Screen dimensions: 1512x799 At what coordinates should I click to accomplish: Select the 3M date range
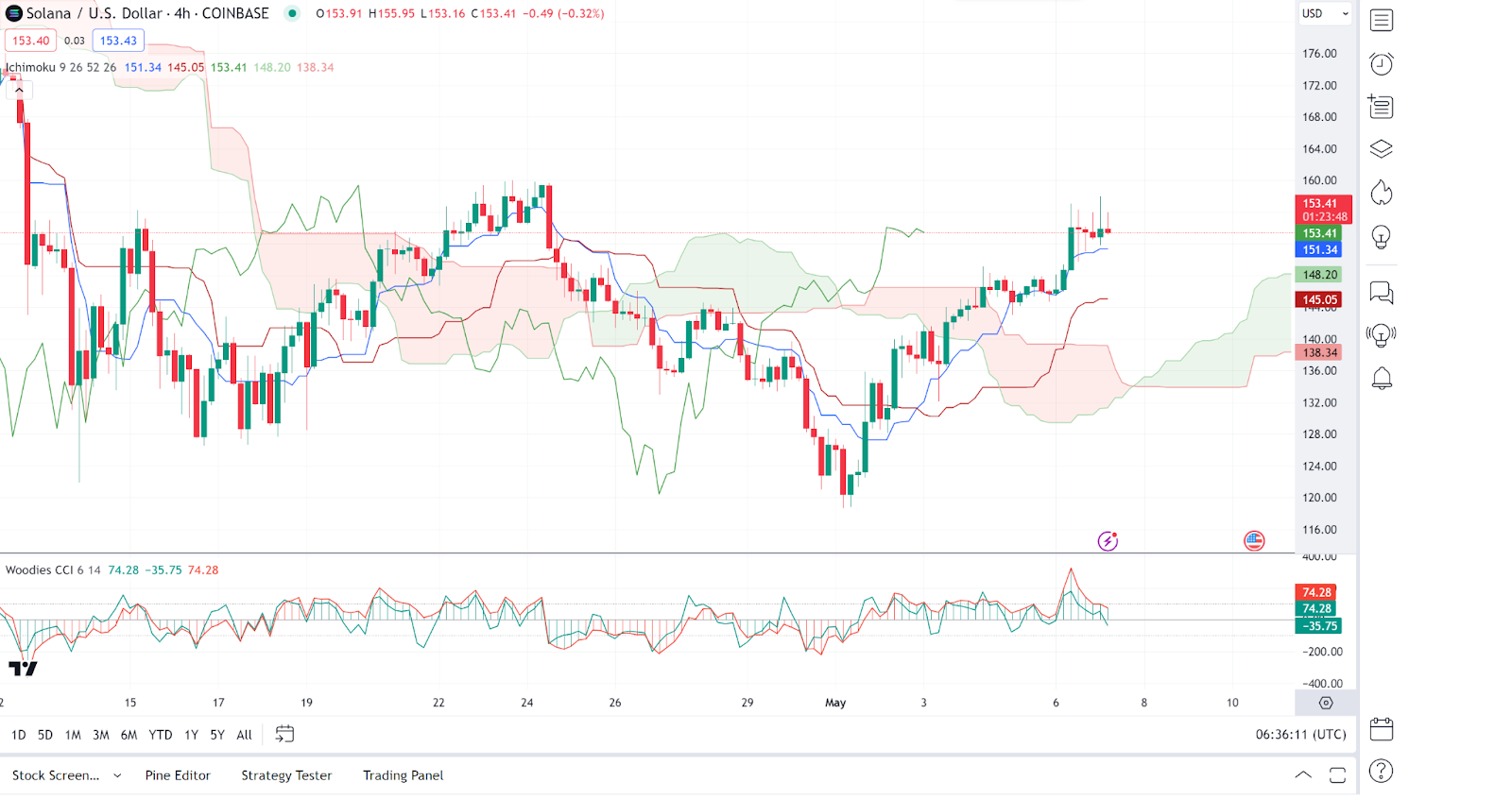click(x=100, y=735)
